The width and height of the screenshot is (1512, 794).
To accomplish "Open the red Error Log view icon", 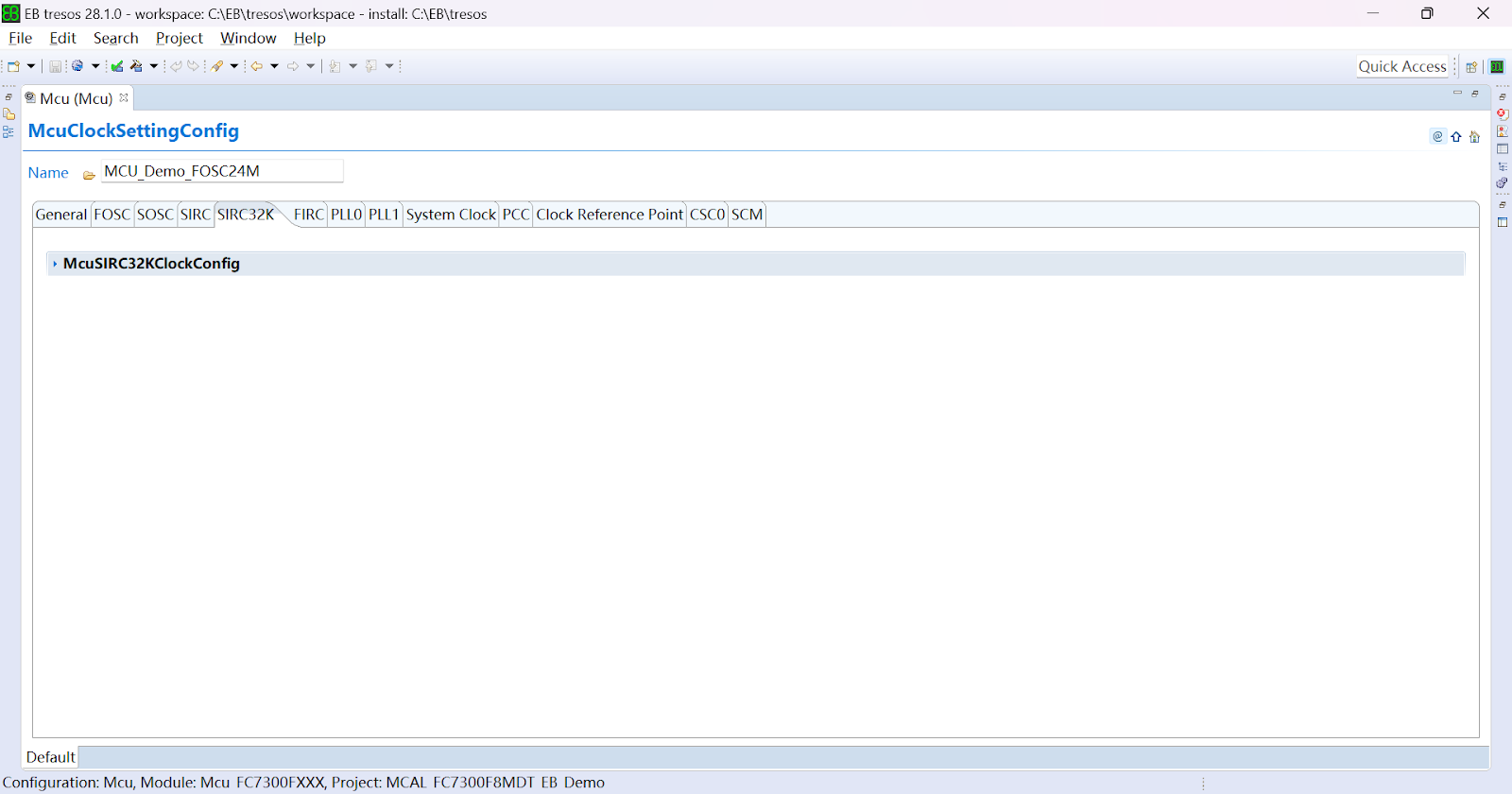I will pos(1503,114).
